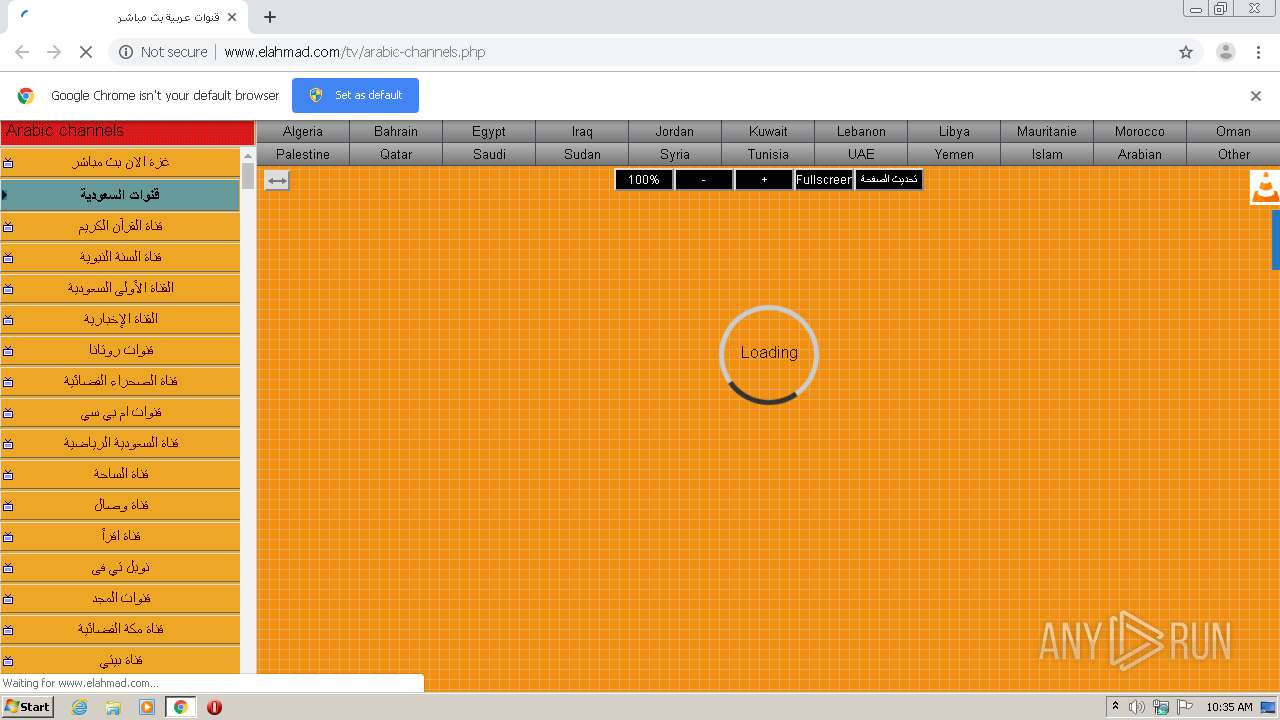Switch to the Tunisia tab
The image size is (1280, 720).
[768, 154]
